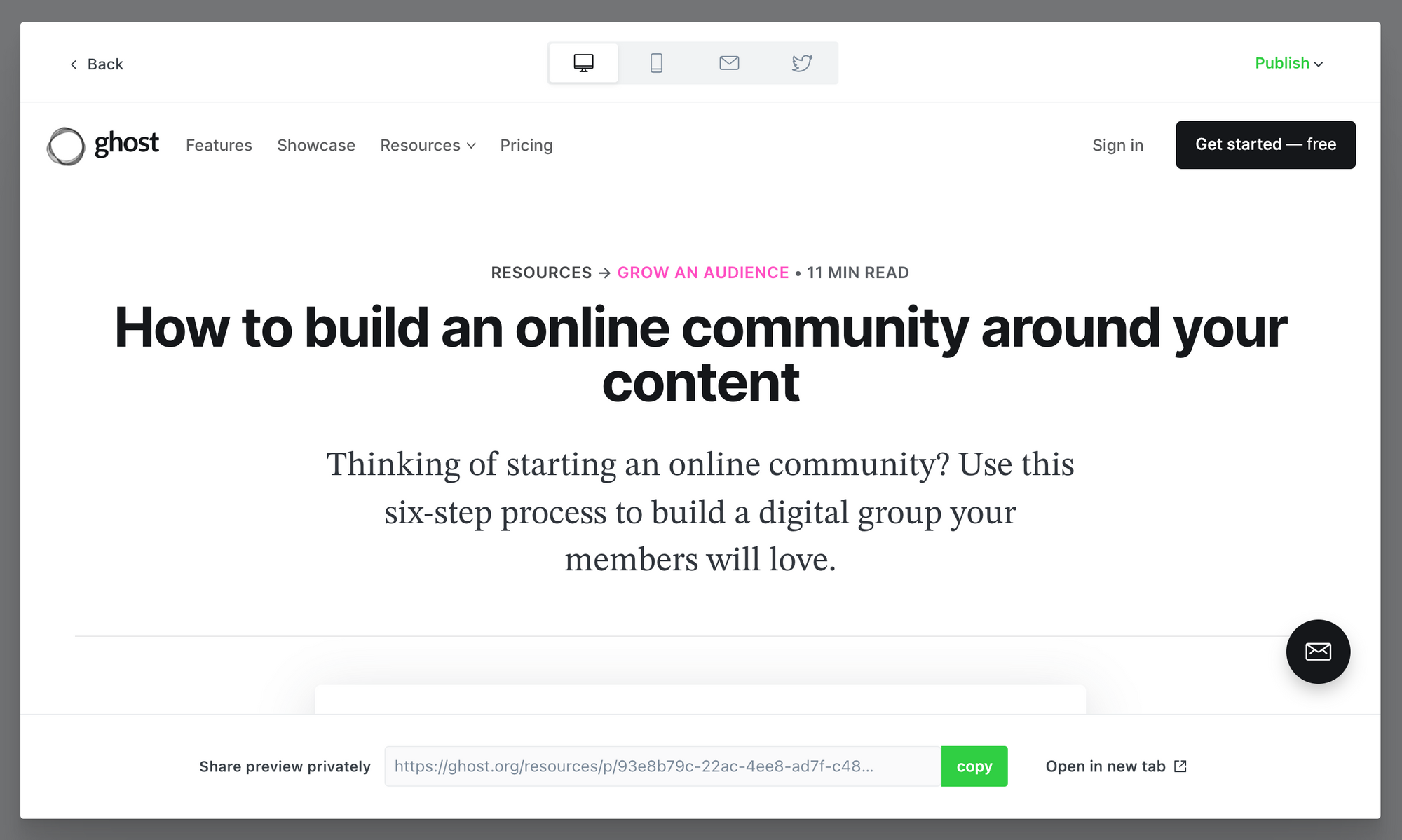This screenshot has width=1402, height=840.
Task: Open the Pricing page link
Action: 526,145
